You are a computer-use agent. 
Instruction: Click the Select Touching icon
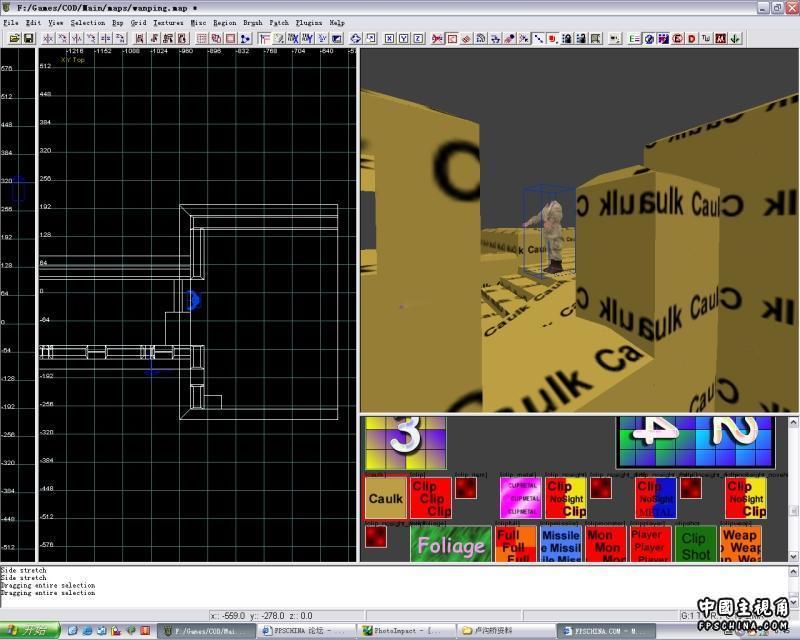click(154, 38)
